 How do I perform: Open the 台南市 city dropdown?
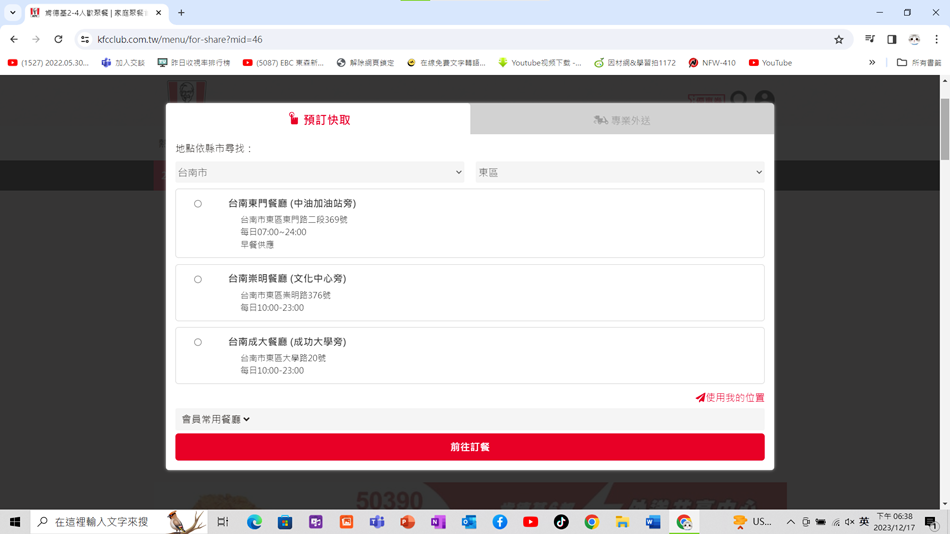(320, 172)
